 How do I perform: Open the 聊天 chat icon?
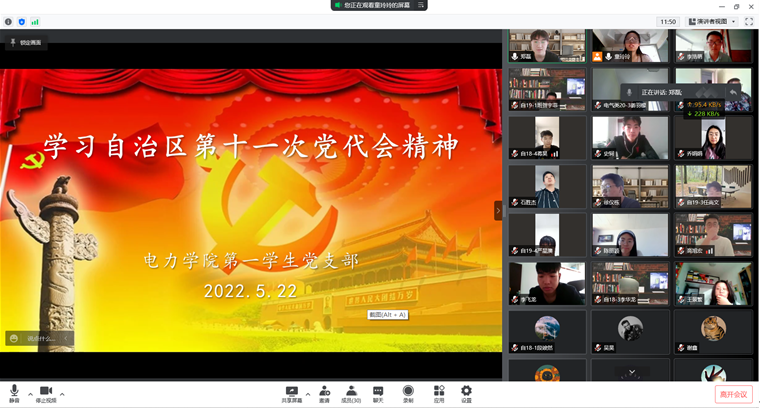[378, 394]
